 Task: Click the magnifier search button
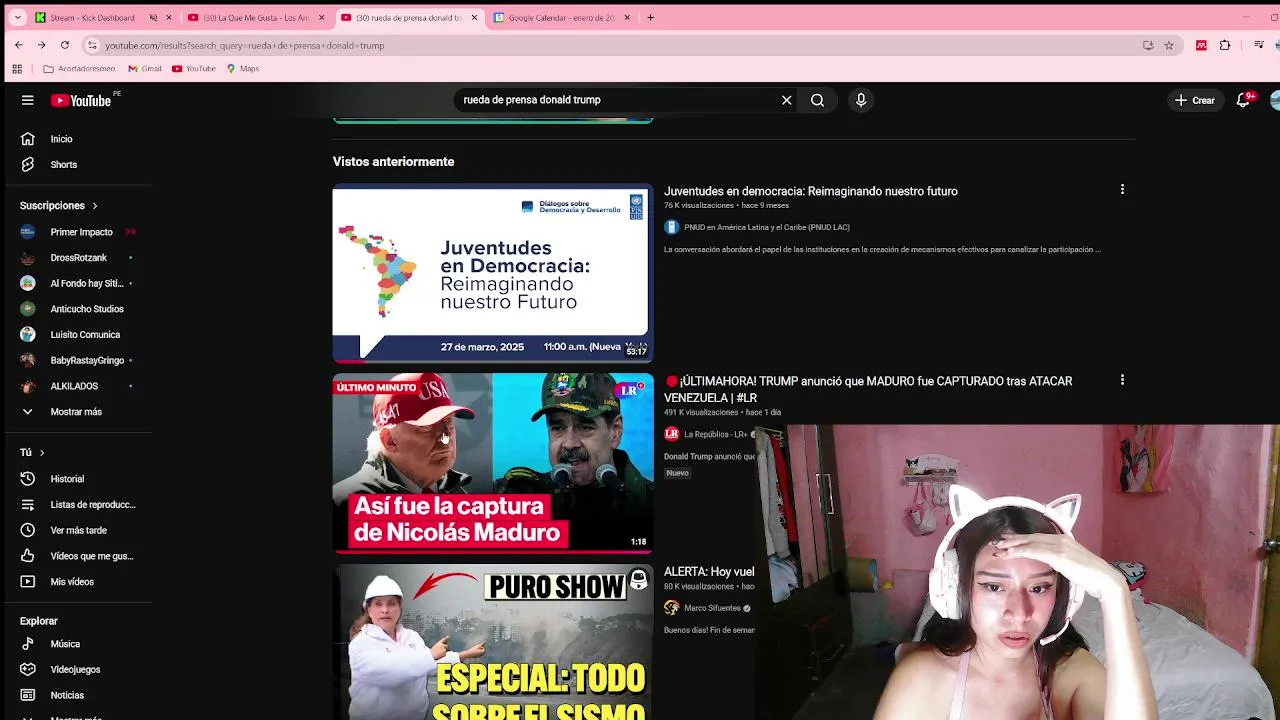pyautogui.click(x=817, y=100)
